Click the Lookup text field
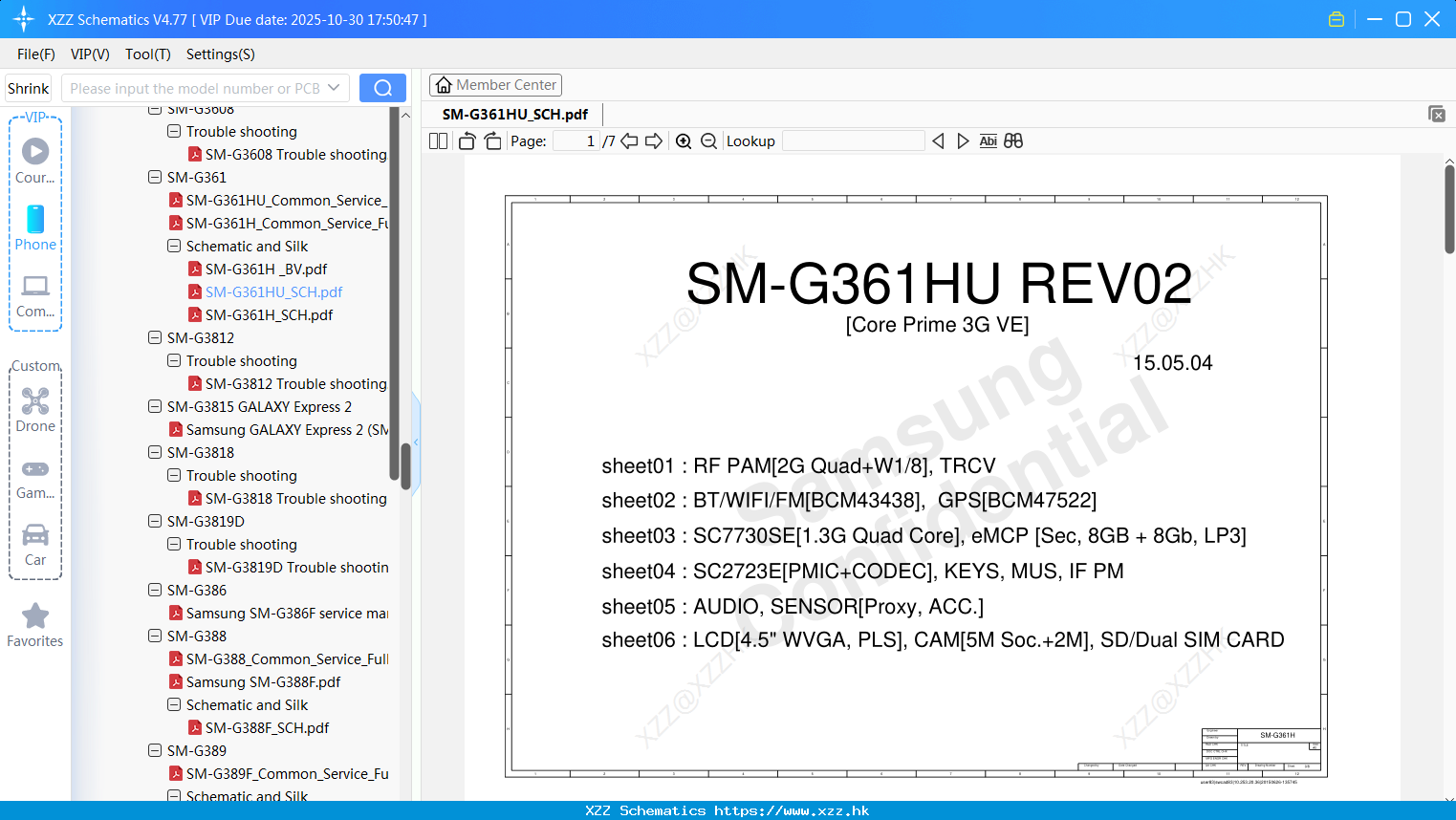 coord(854,140)
